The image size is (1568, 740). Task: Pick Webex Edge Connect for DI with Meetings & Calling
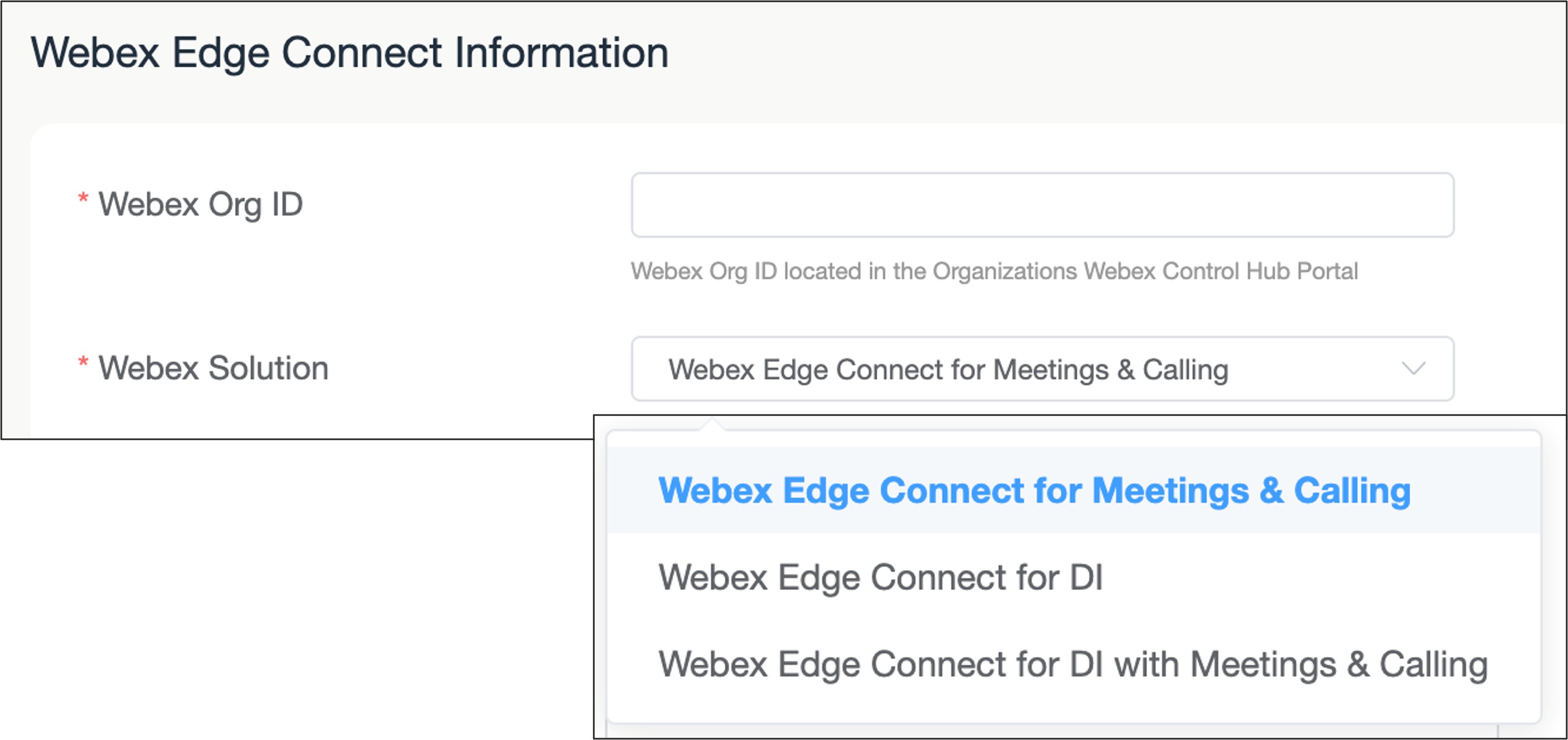(1072, 664)
